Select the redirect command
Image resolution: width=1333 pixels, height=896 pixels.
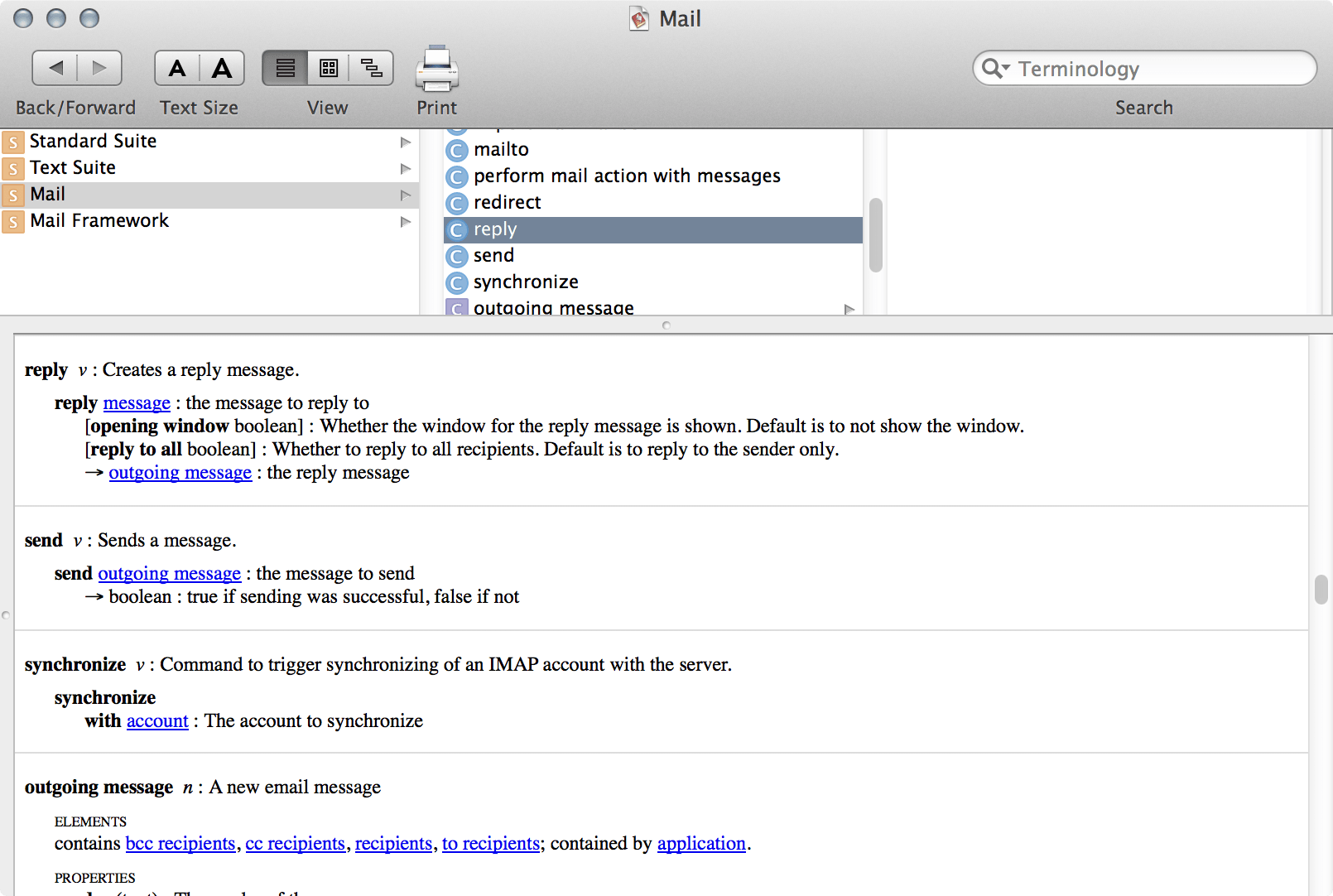(507, 203)
